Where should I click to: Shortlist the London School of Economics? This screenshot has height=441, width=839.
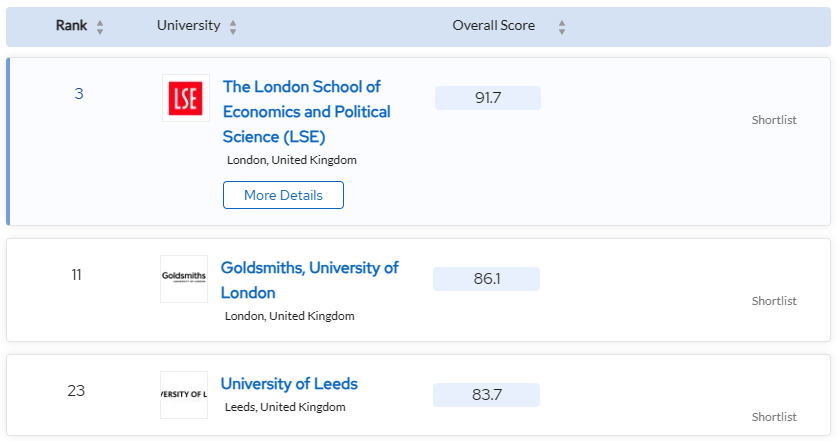[x=774, y=120]
